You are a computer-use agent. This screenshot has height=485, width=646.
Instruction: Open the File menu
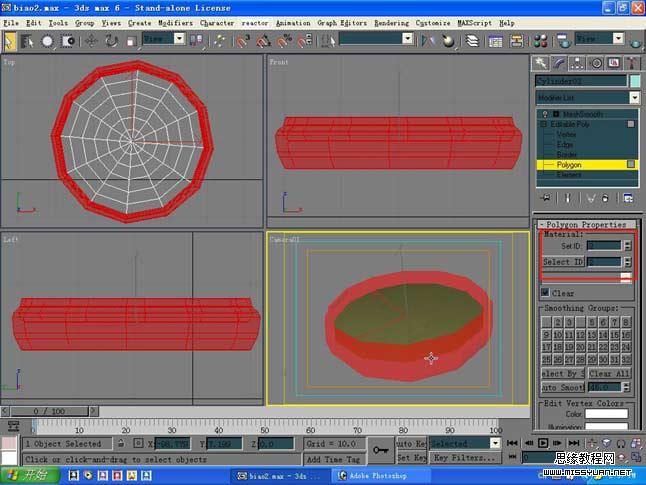pos(11,23)
